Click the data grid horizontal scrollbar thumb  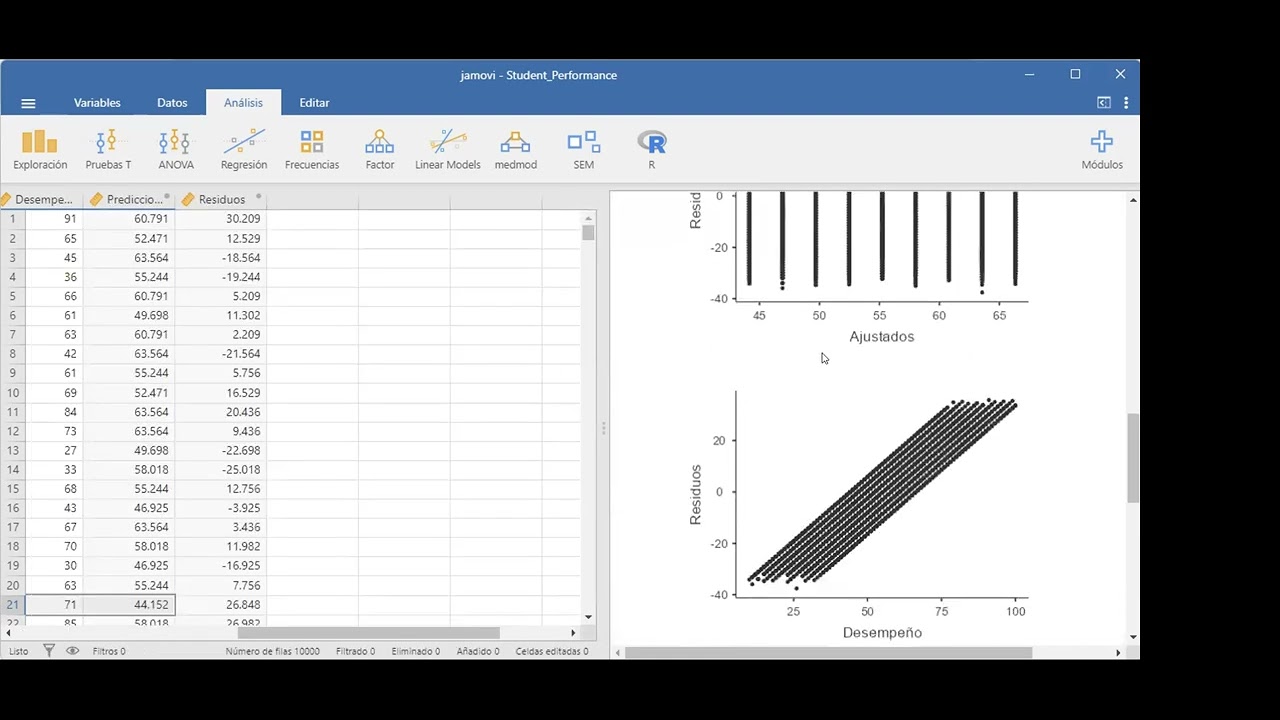368,632
